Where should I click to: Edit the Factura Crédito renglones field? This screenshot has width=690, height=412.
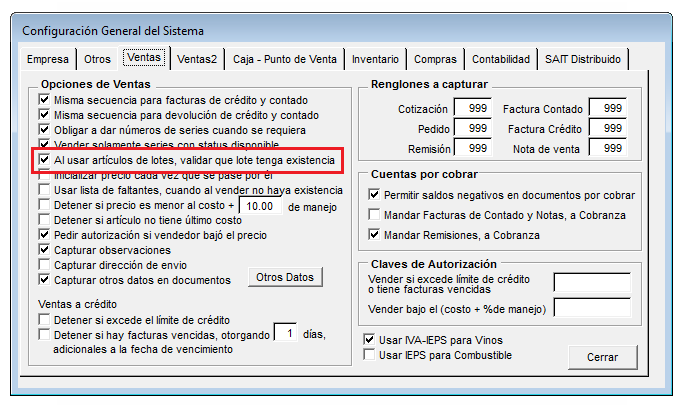608,128
